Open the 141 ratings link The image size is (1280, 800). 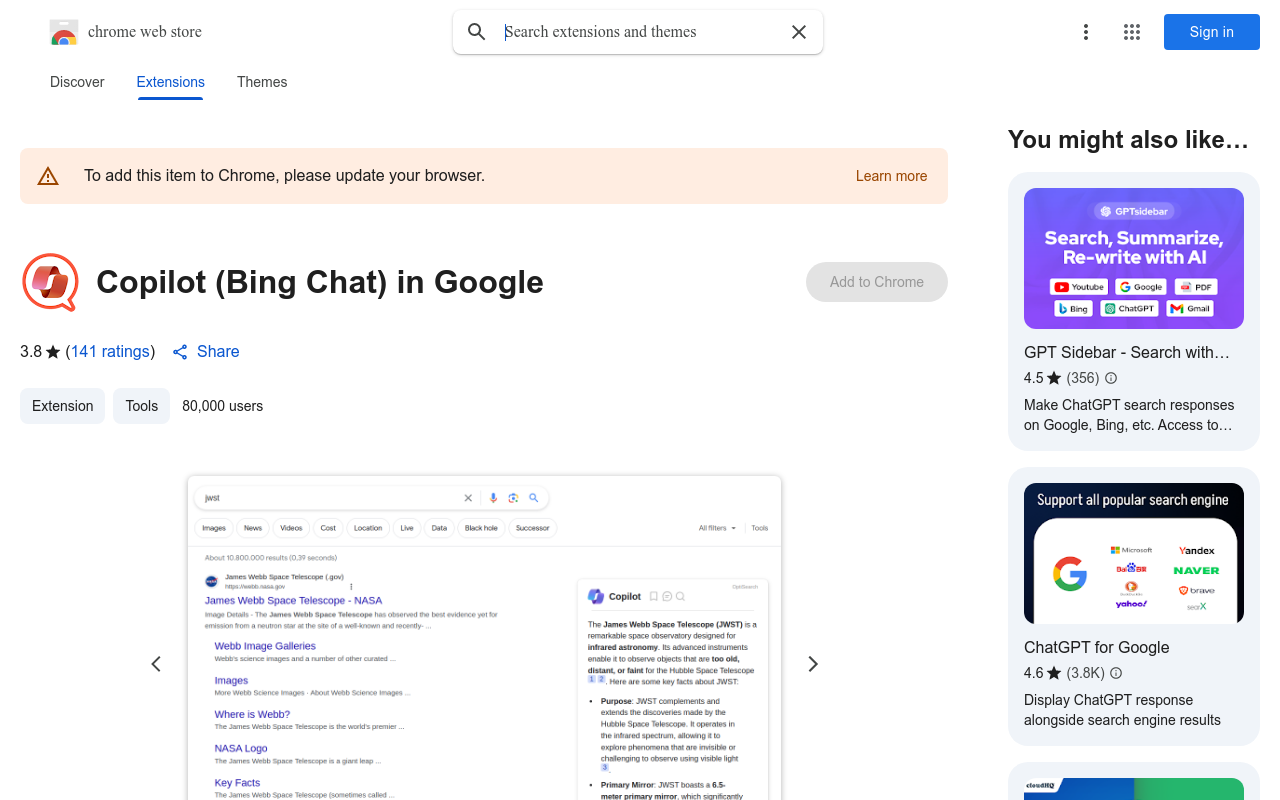point(110,352)
